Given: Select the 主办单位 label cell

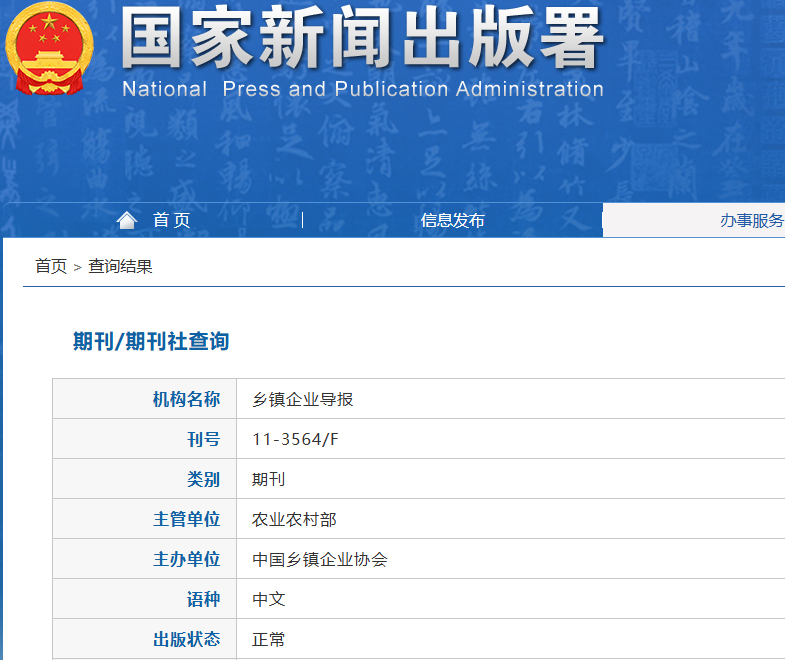Looking at the screenshot, I should click(145, 559).
